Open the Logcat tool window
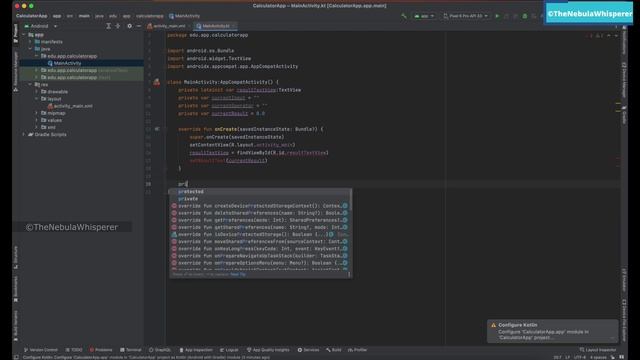The image size is (640, 360). coord(229,350)
